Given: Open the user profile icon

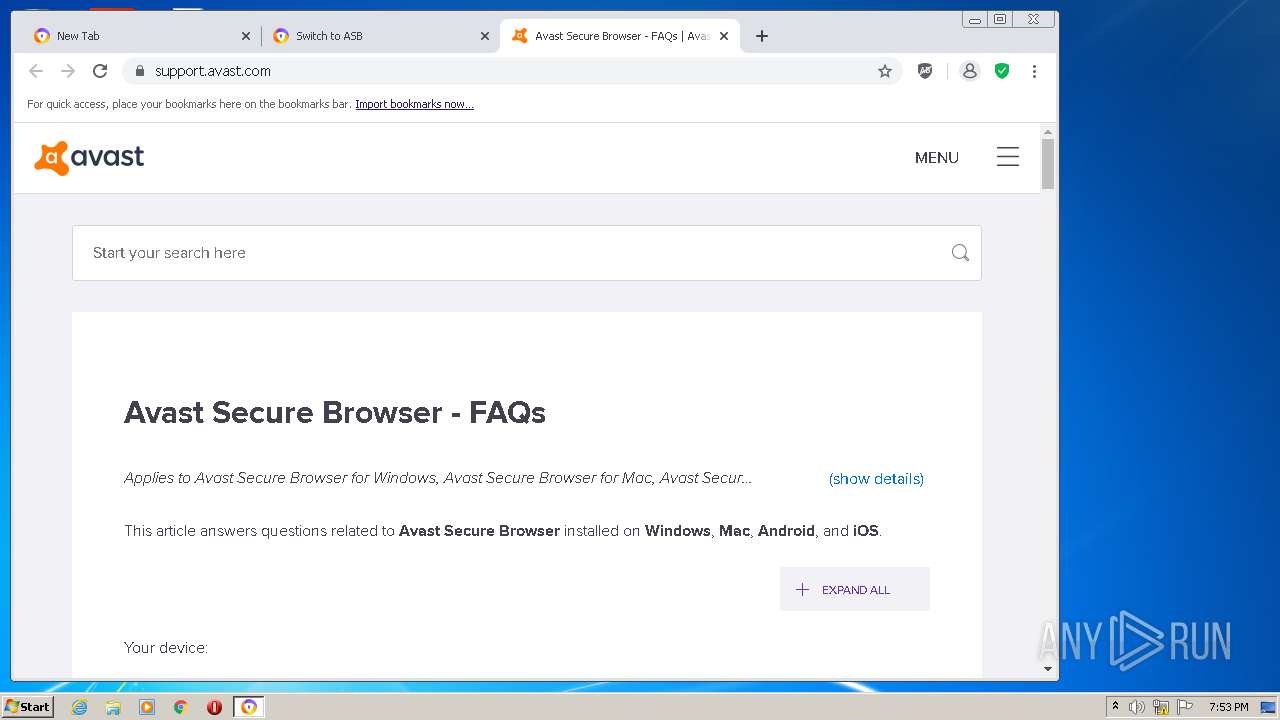Looking at the screenshot, I should [969, 71].
